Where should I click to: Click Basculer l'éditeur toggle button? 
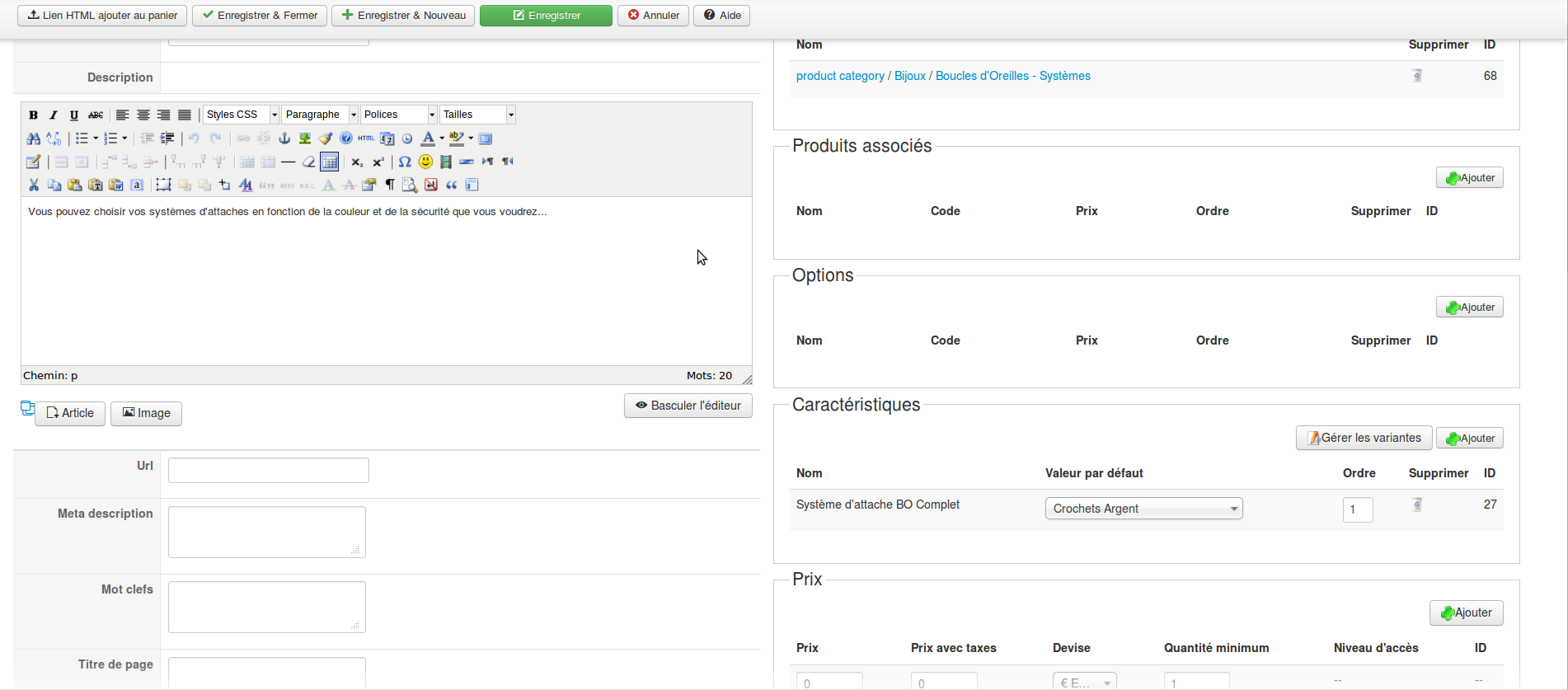pos(688,406)
